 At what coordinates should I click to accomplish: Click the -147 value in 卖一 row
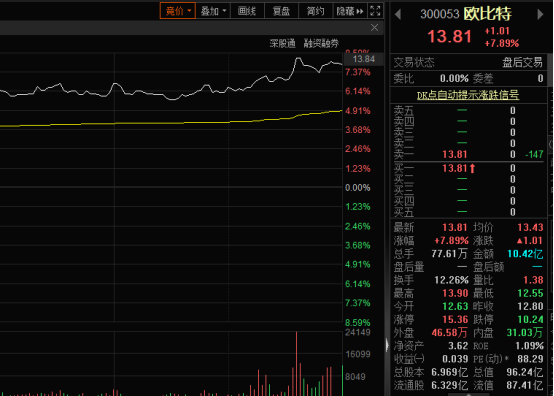(x=534, y=154)
